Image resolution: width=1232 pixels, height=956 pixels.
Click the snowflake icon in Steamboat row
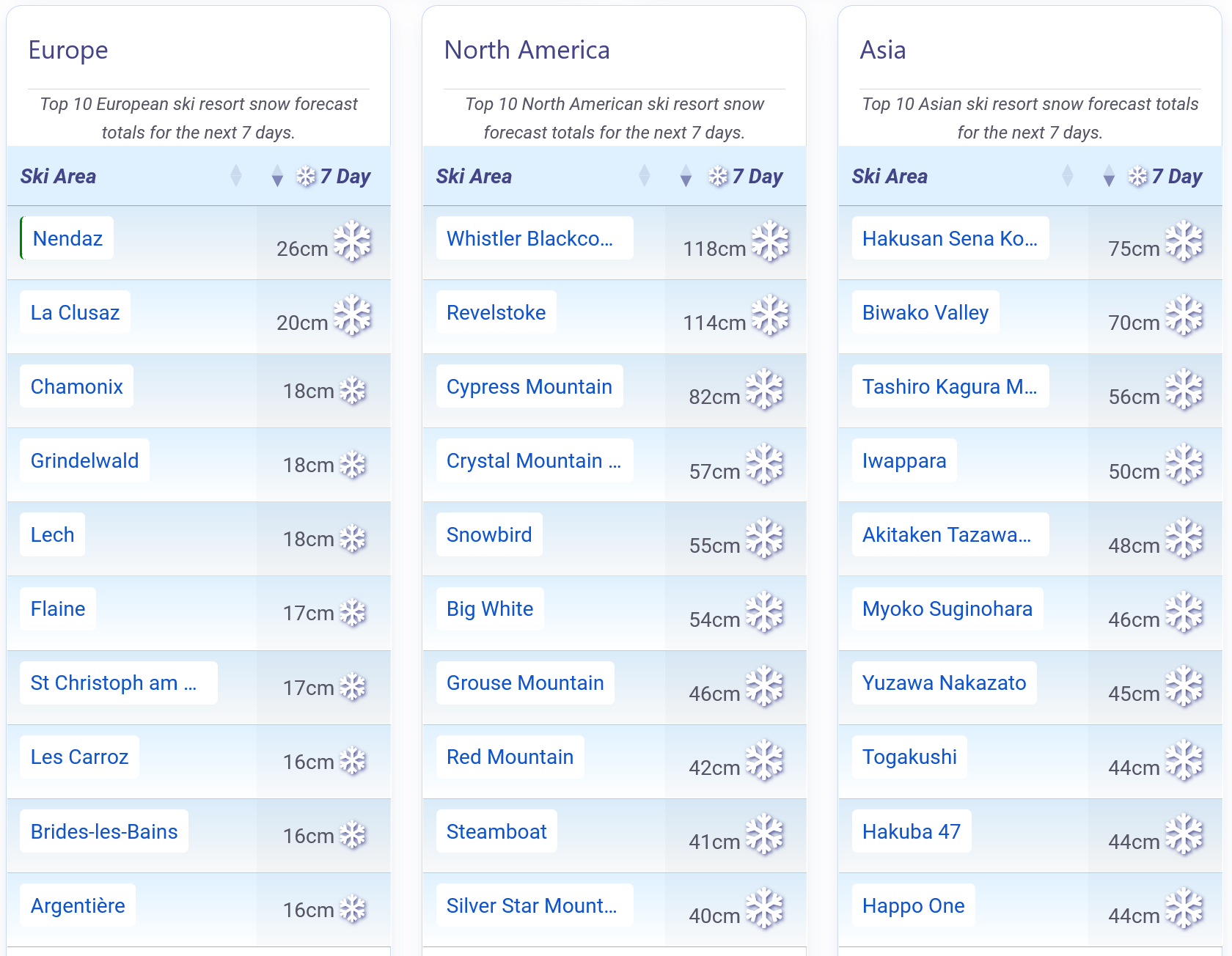point(765,834)
